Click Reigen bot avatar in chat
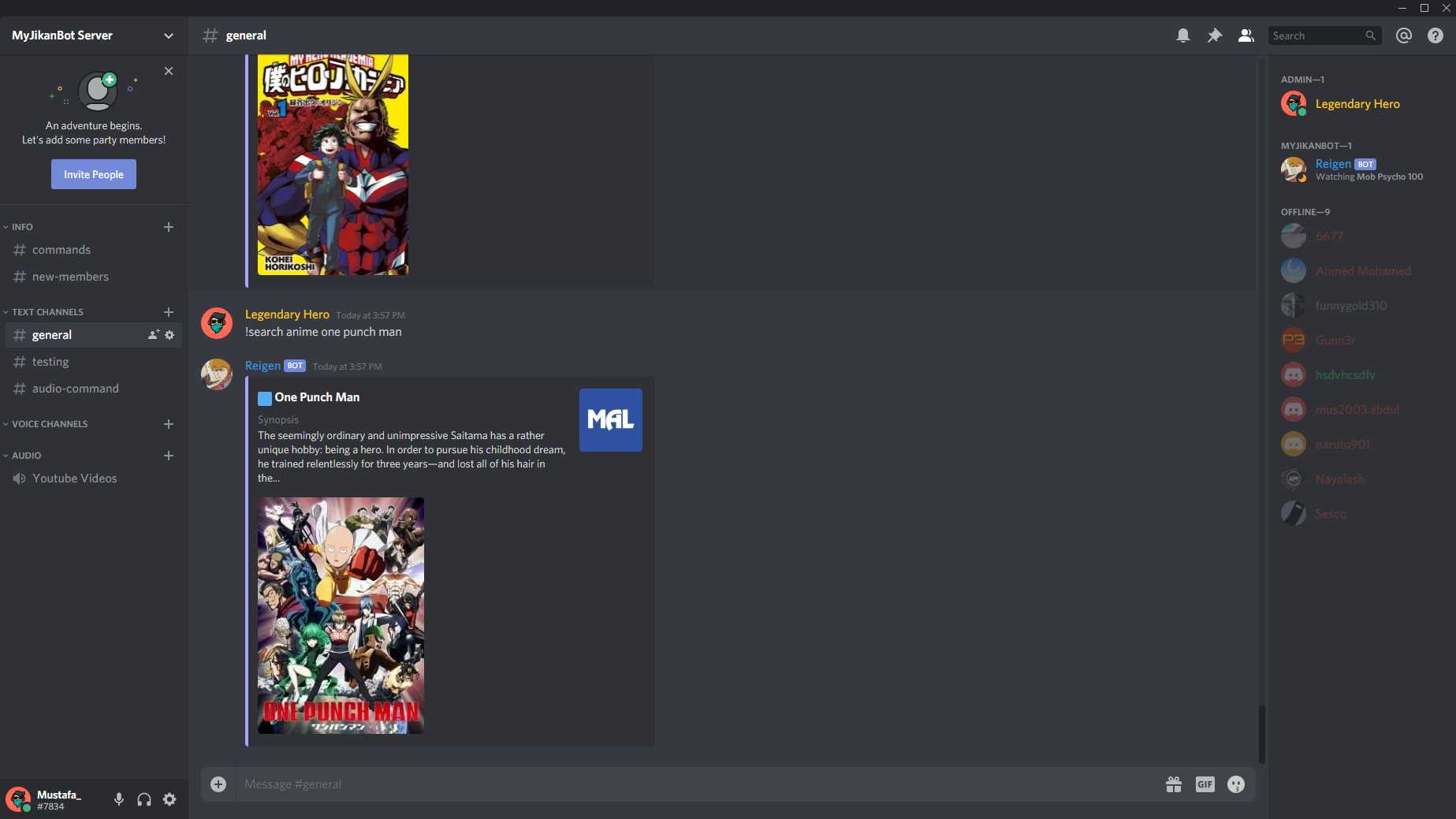 coord(217,374)
